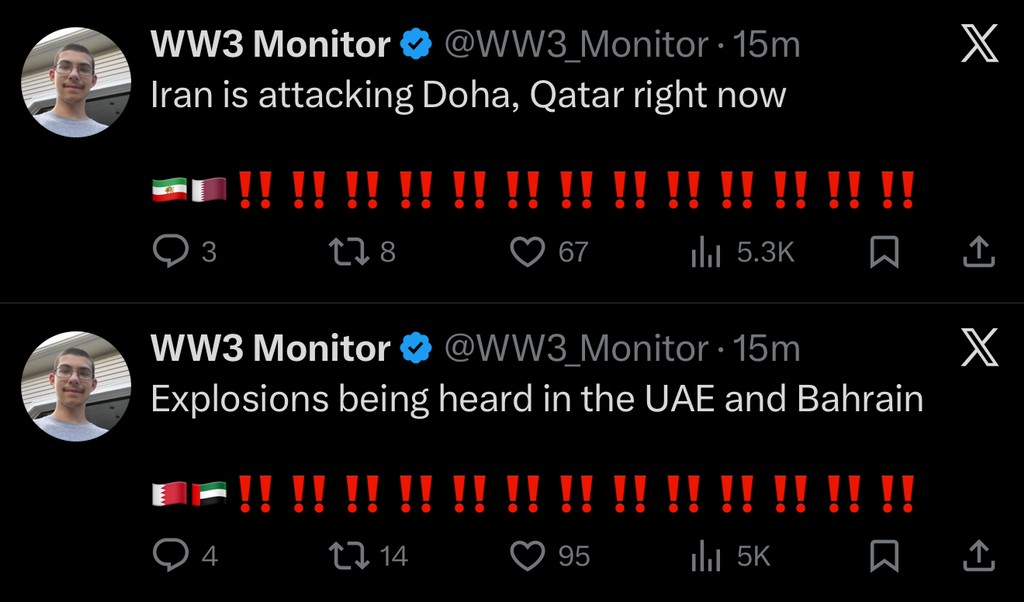Repost the UAE and Bahrain explosions tweet

pyautogui.click(x=348, y=555)
